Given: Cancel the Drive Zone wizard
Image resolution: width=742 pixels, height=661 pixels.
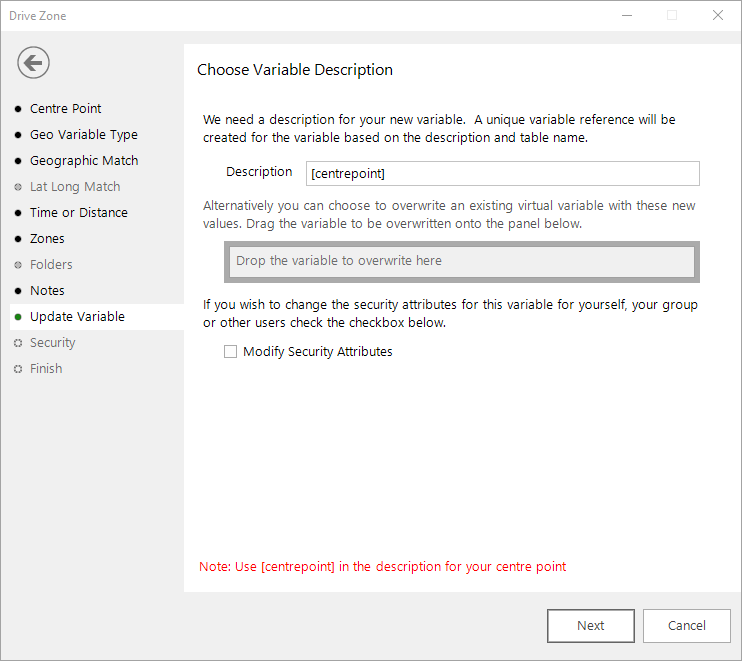Looking at the screenshot, I should pos(687,626).
